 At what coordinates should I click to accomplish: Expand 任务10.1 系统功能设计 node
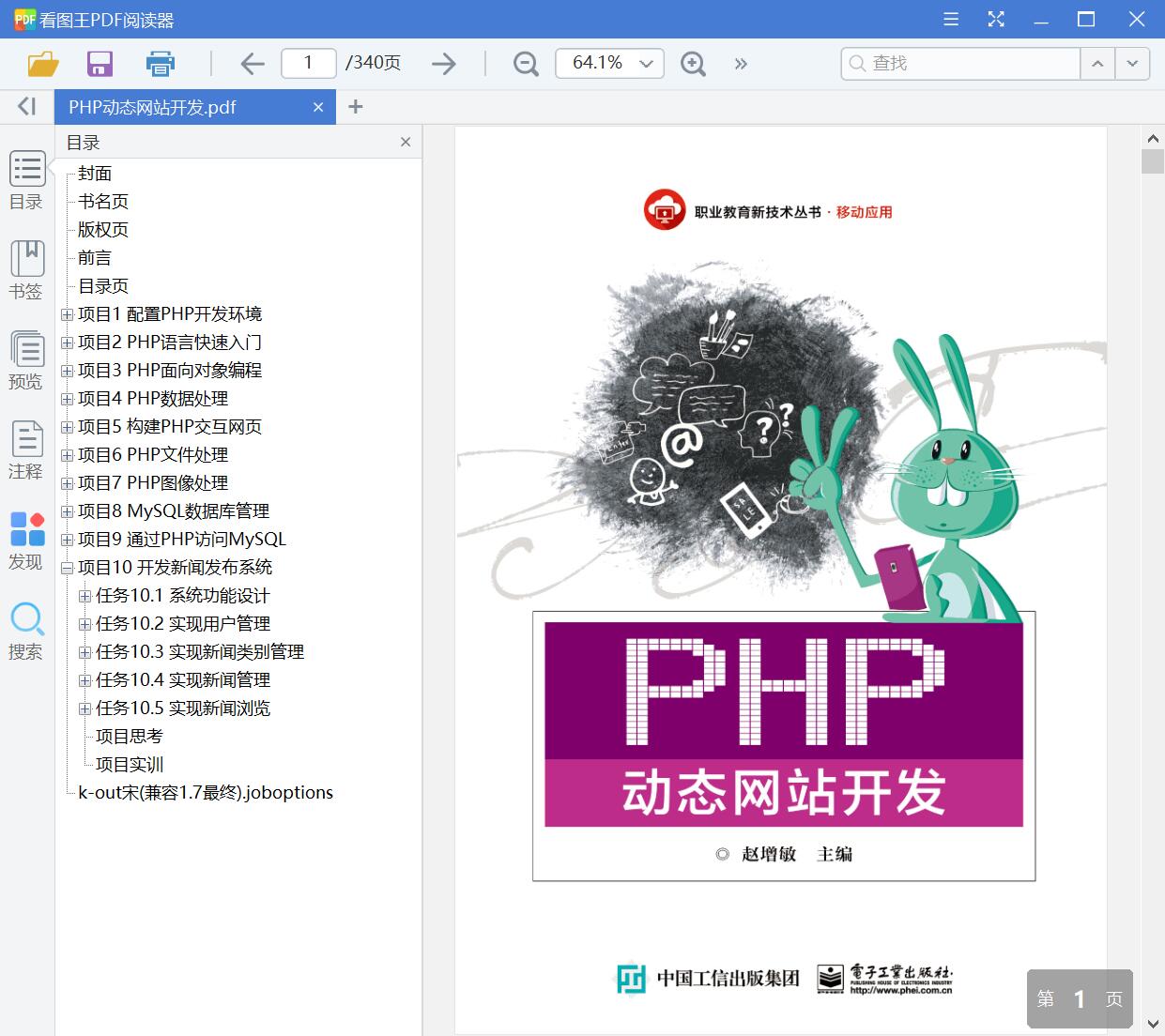85,596
